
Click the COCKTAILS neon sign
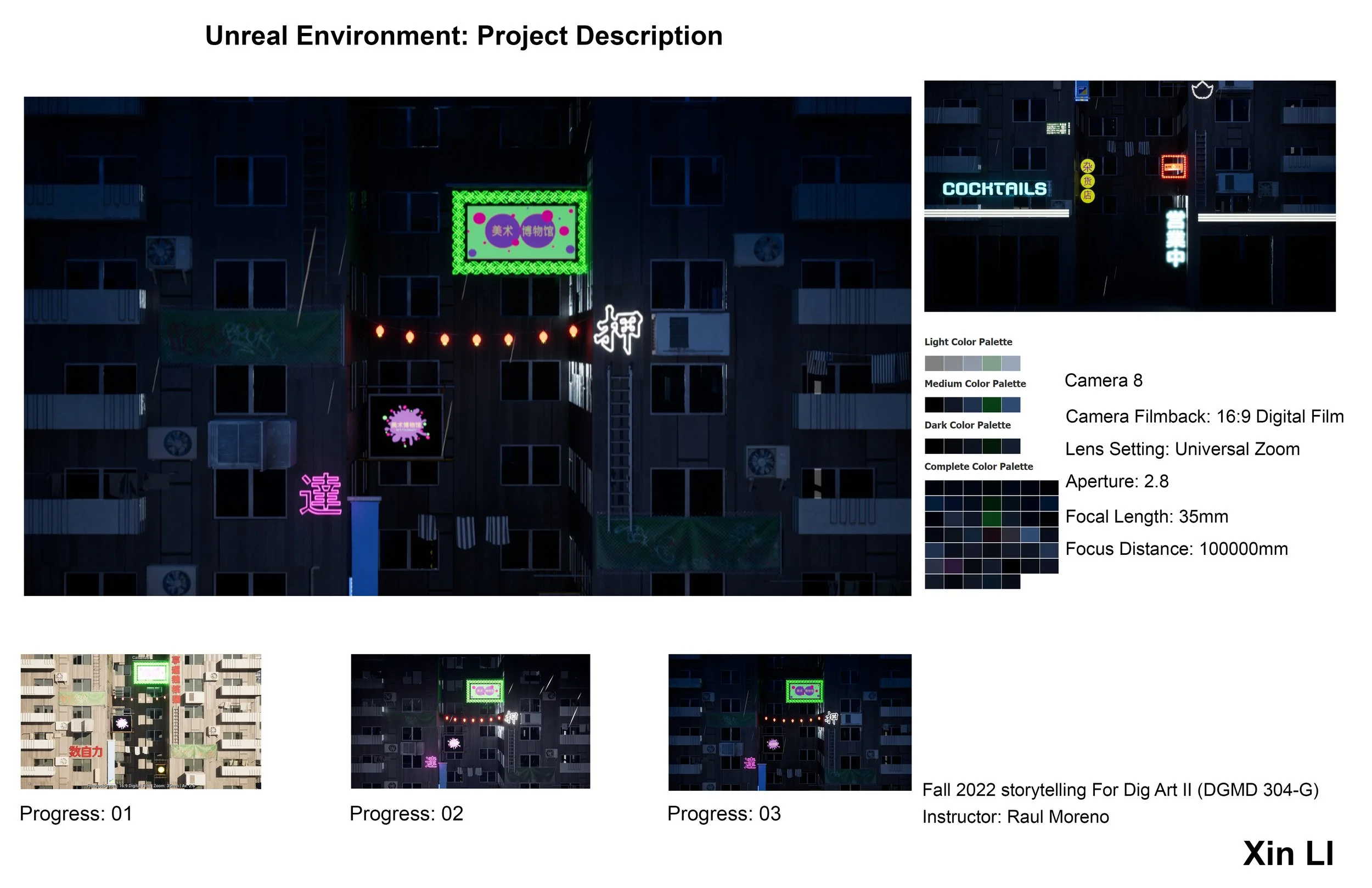click(994, 189)
